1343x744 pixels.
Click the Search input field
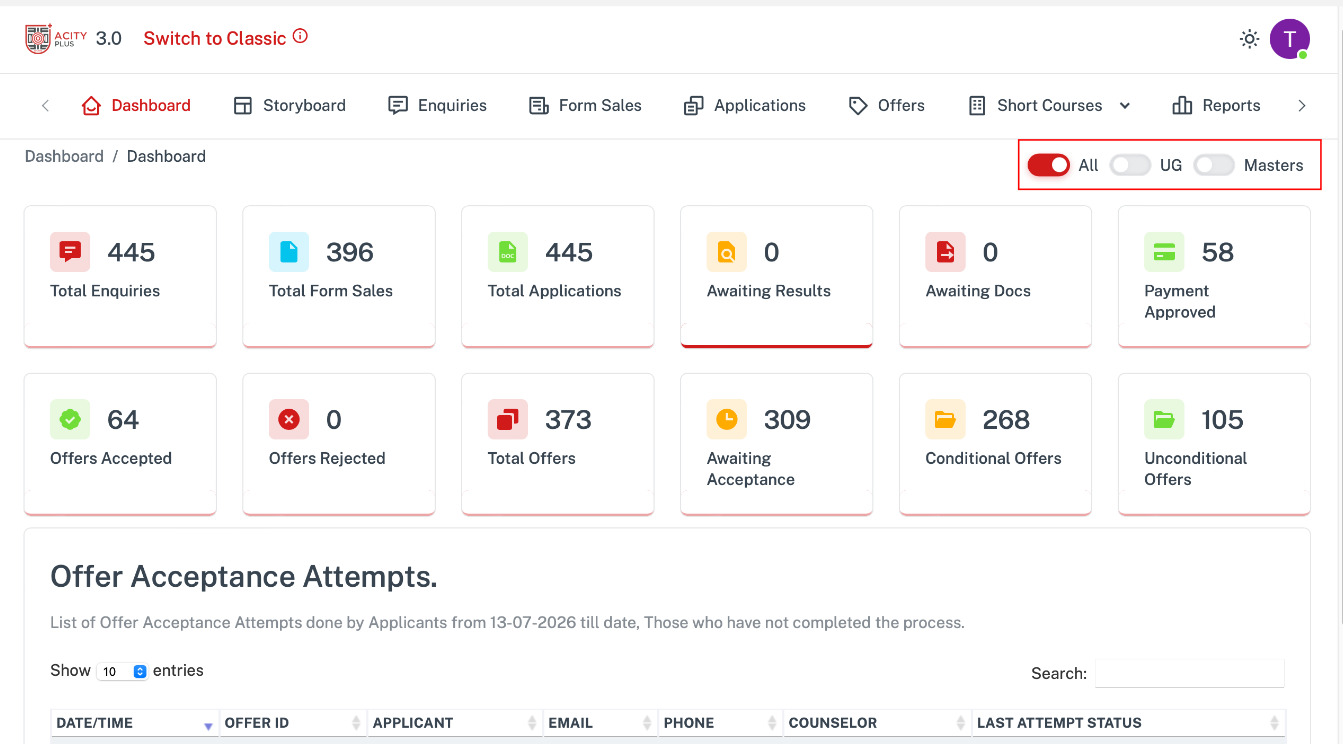pos(1190,673)
